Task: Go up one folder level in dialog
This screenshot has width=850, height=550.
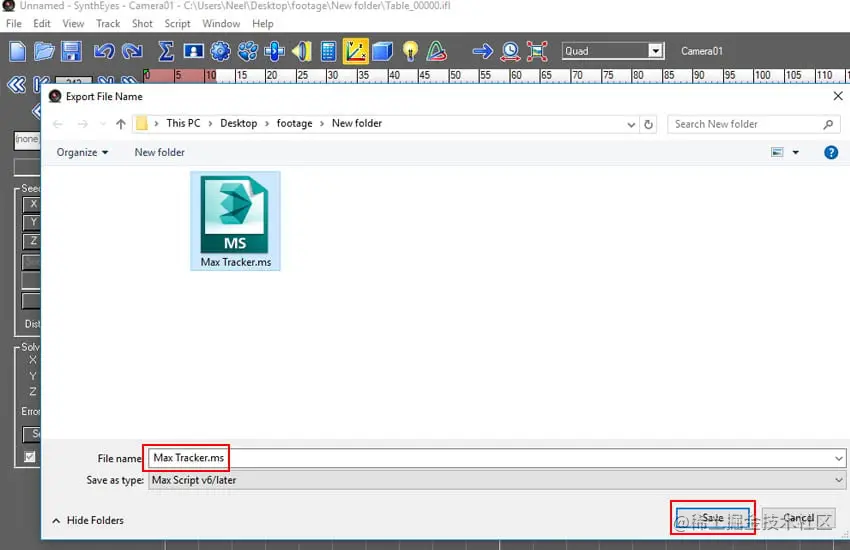Action: click(x=120, y=124)
